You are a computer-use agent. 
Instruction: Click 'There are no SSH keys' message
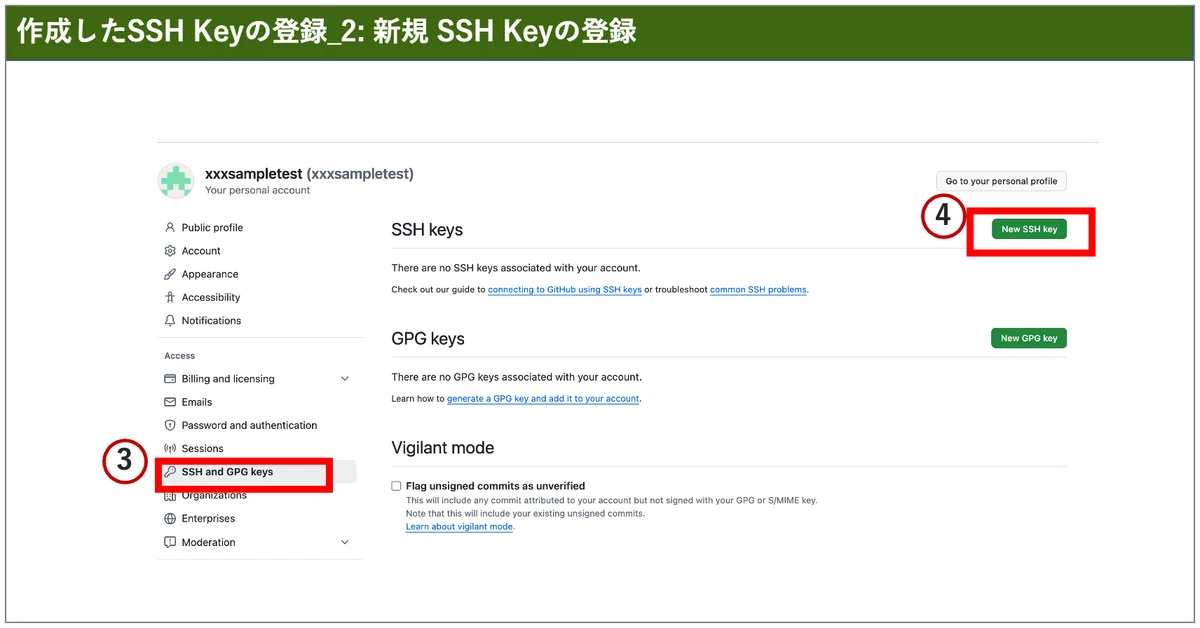(x=516, y=268)
